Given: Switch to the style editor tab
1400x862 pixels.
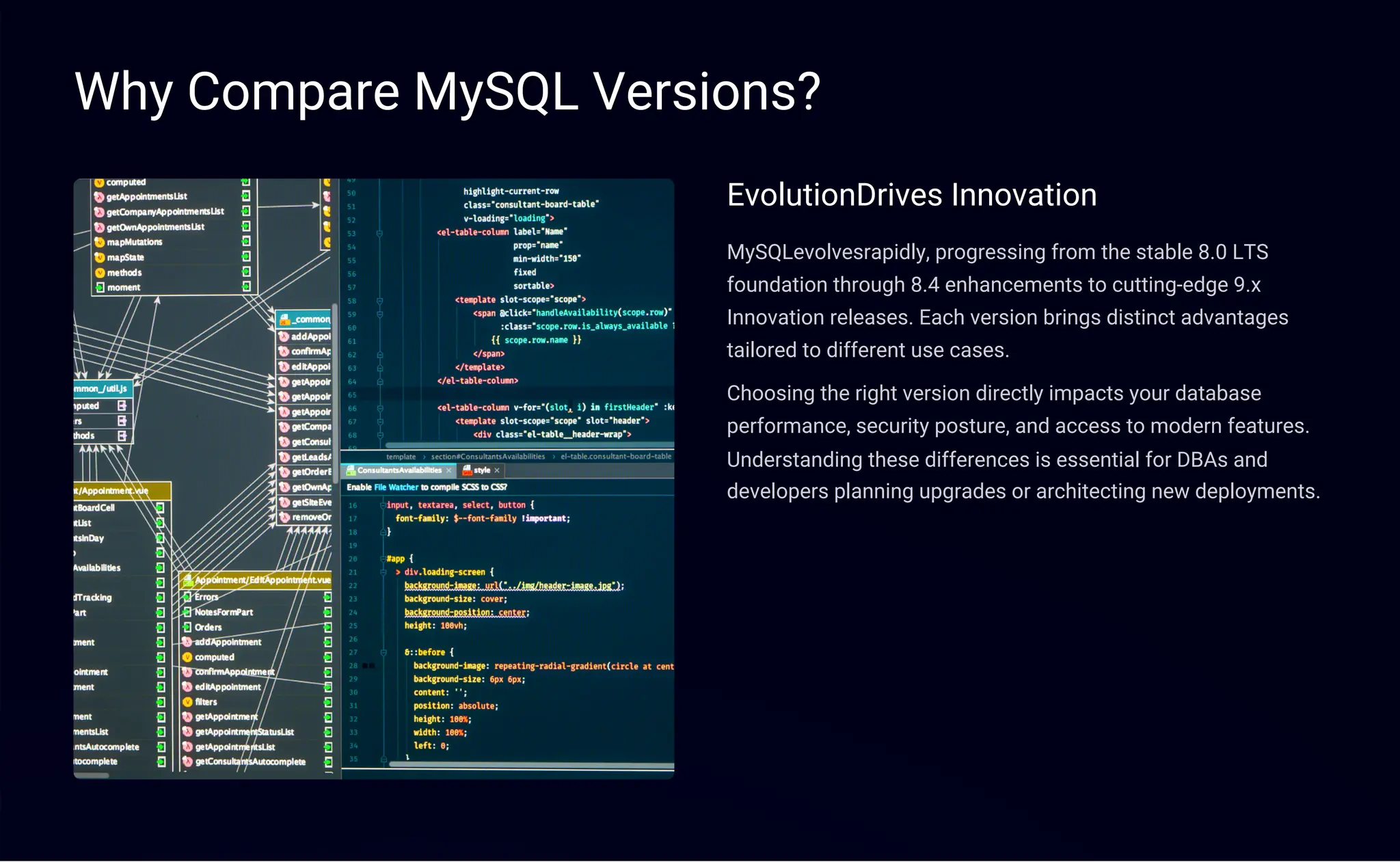Looking at the screenshot, I should pos(481,470).
